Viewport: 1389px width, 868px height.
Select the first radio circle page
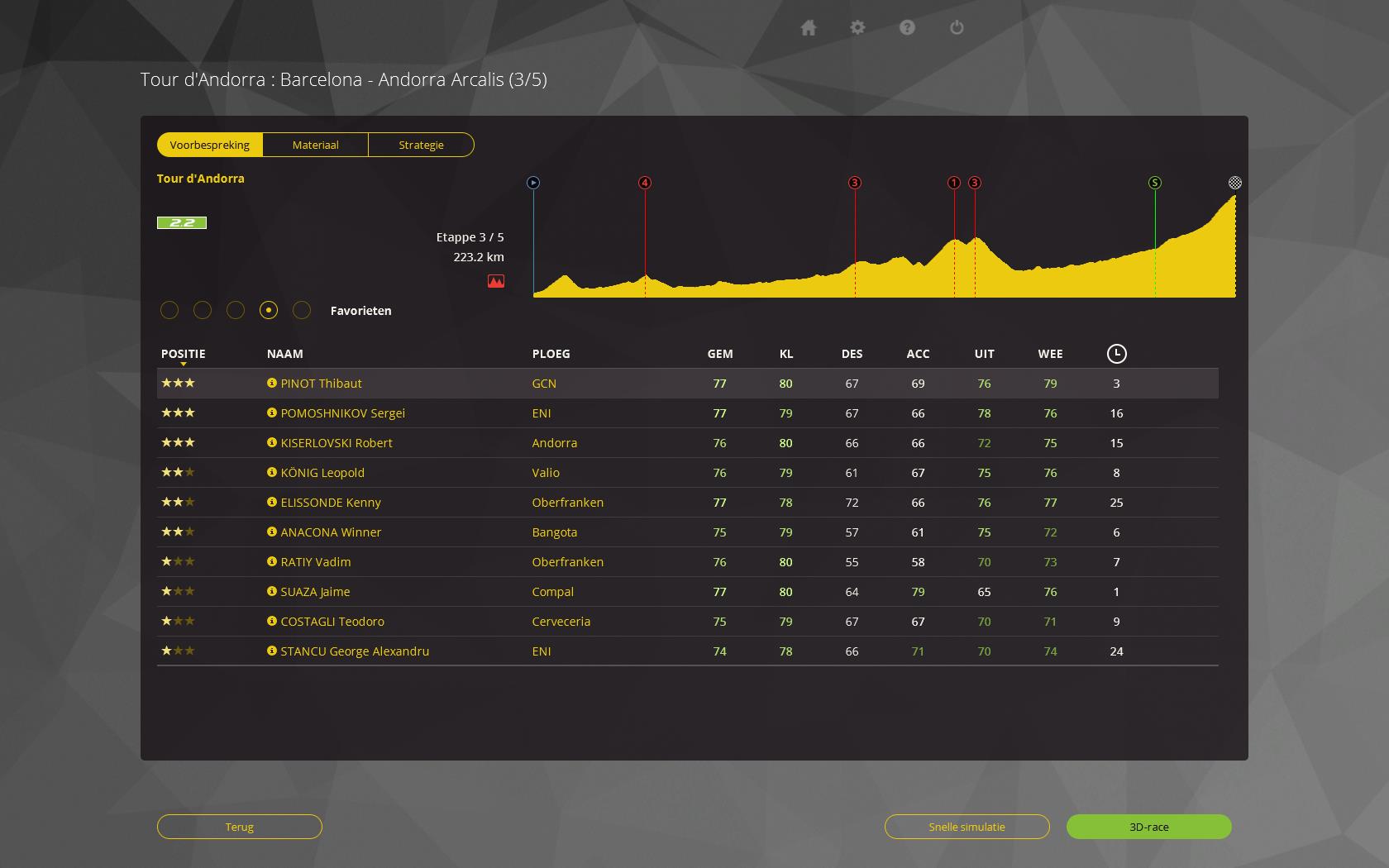(169, 310)
